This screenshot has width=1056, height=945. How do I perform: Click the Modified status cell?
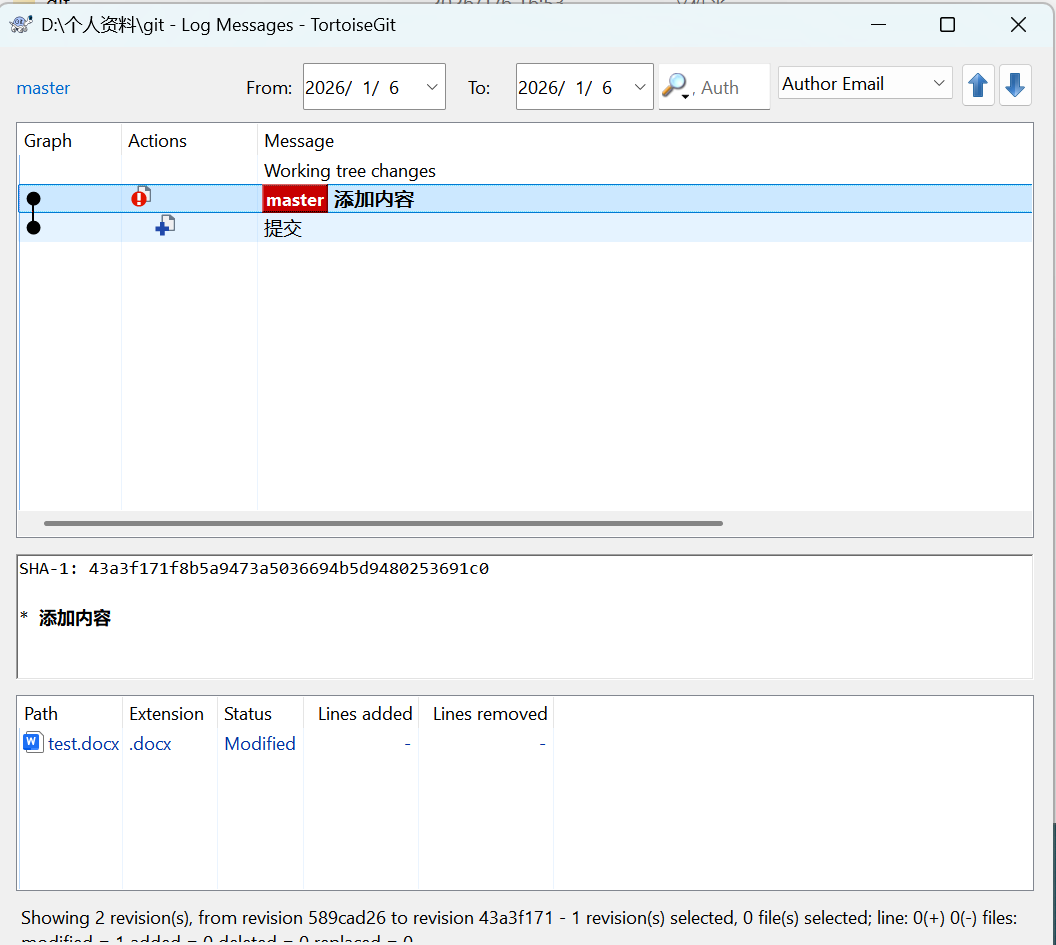[260, 744]
